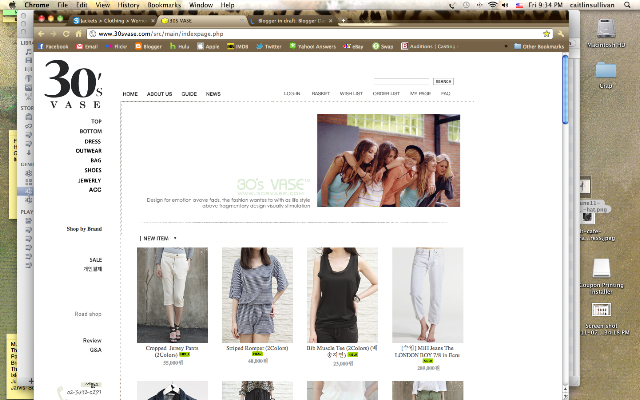Open the DRESS category
The image size is (640, 400).
[93, 141]
